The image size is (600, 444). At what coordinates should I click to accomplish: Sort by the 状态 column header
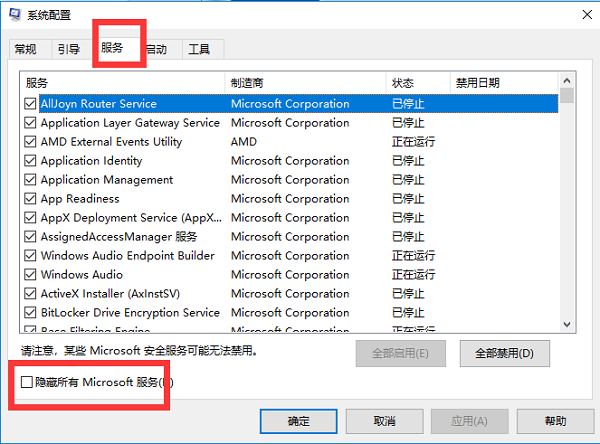pyautogui.click(x=418, y=83)
